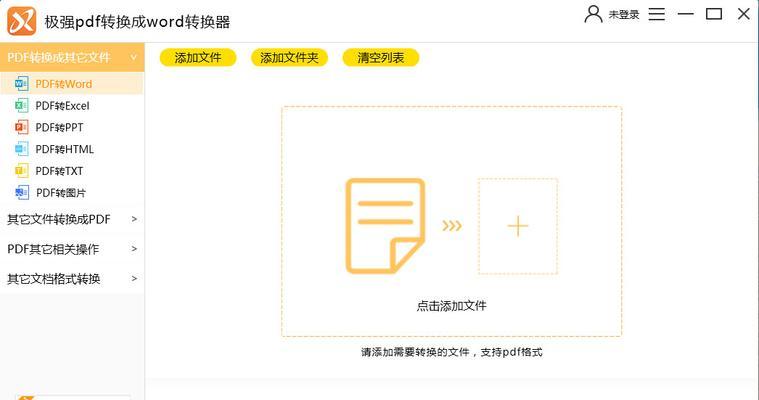
Task: Choose PDF转Word in the sidebar
Action: point(63,84)
